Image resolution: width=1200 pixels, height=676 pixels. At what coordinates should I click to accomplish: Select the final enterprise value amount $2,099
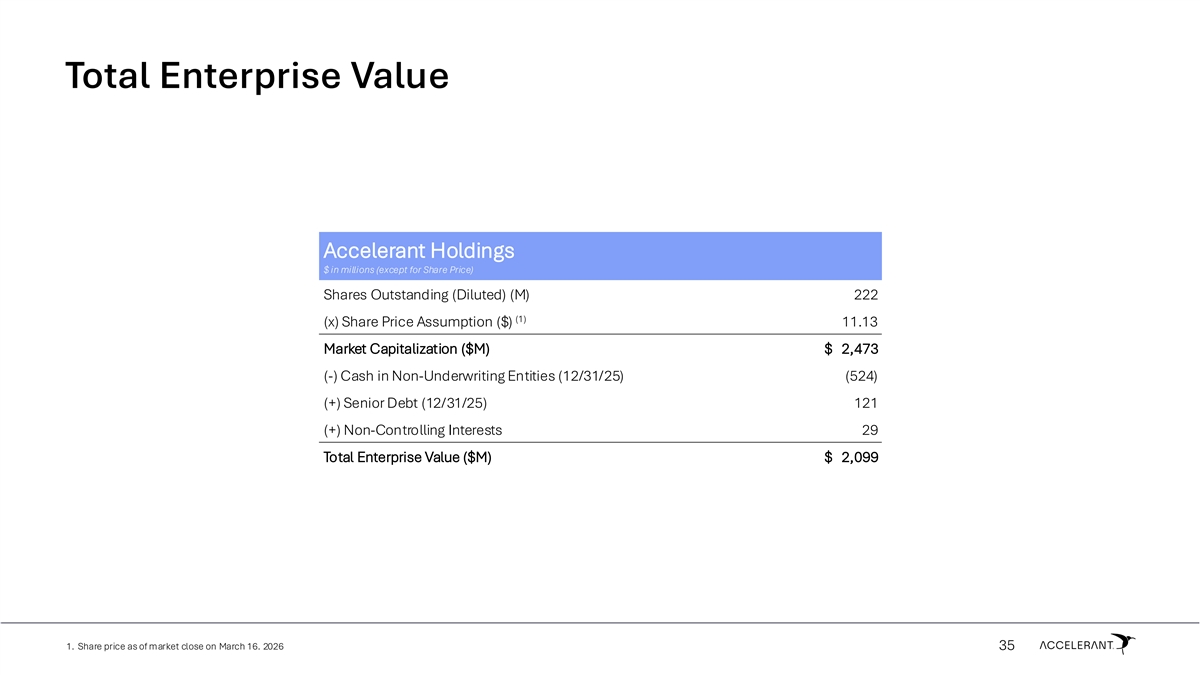tap(851, 458)
